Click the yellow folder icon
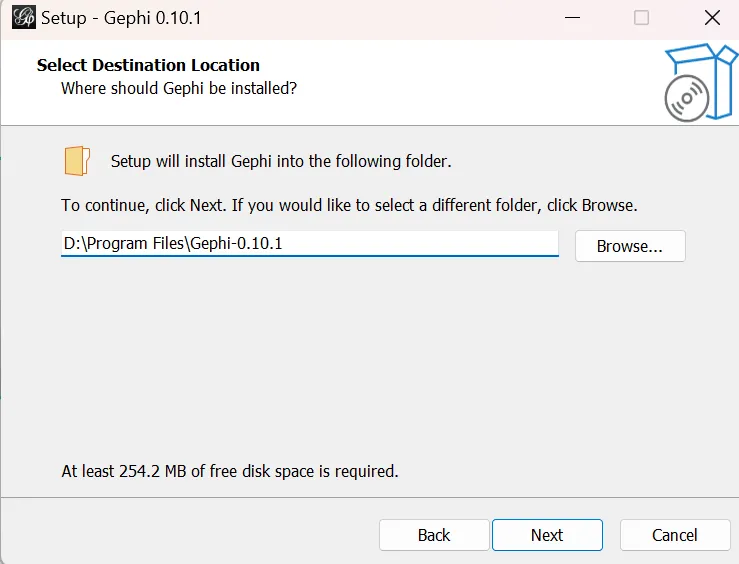 coord(76,160)
